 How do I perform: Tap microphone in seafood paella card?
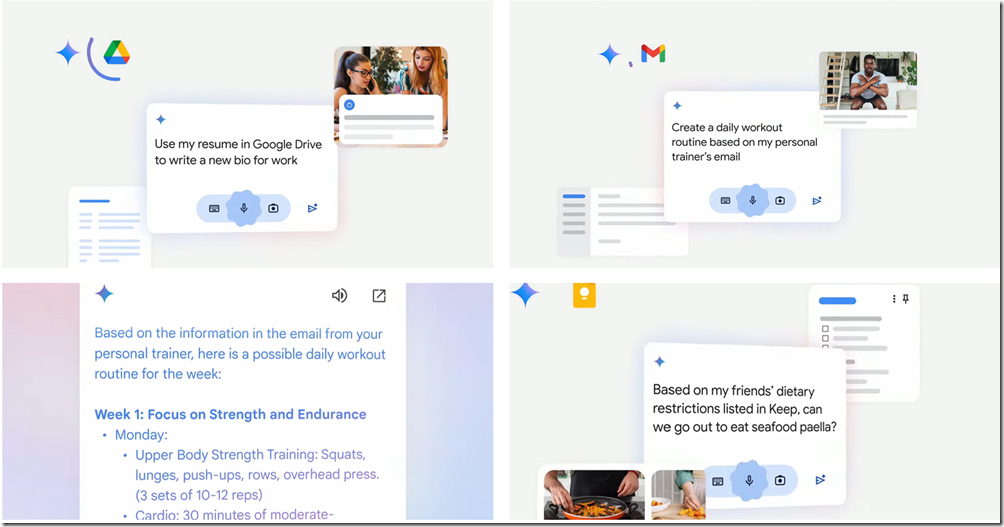click(x=749, y=480)
